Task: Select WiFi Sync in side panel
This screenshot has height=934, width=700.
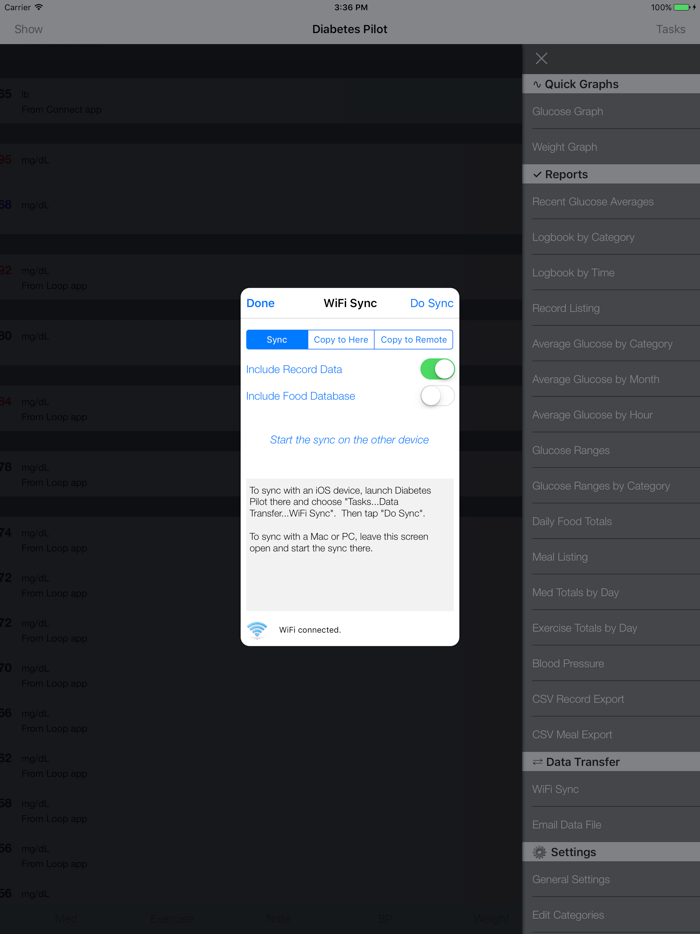Action: tap(611, 789)
